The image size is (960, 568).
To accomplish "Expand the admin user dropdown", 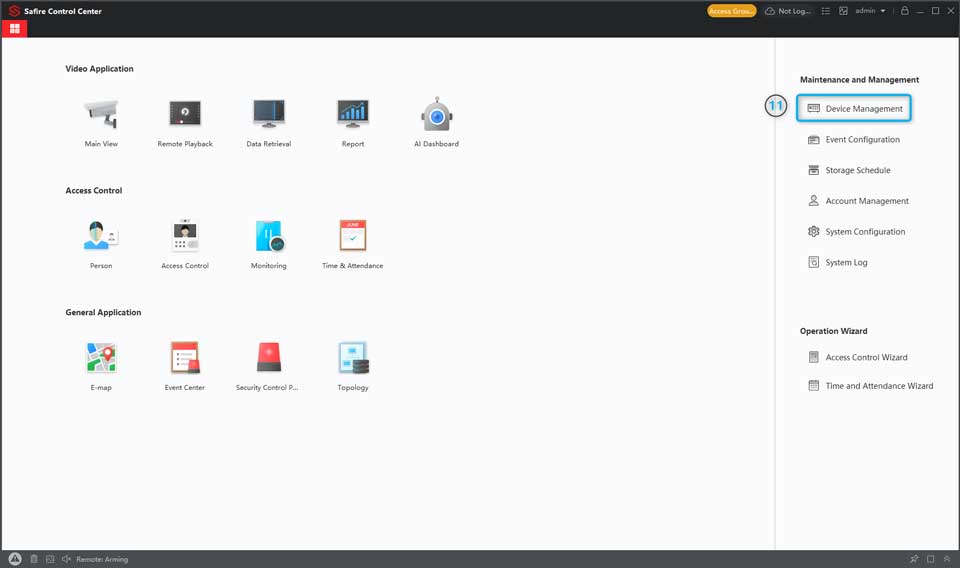I will click(x=870, y=11).
